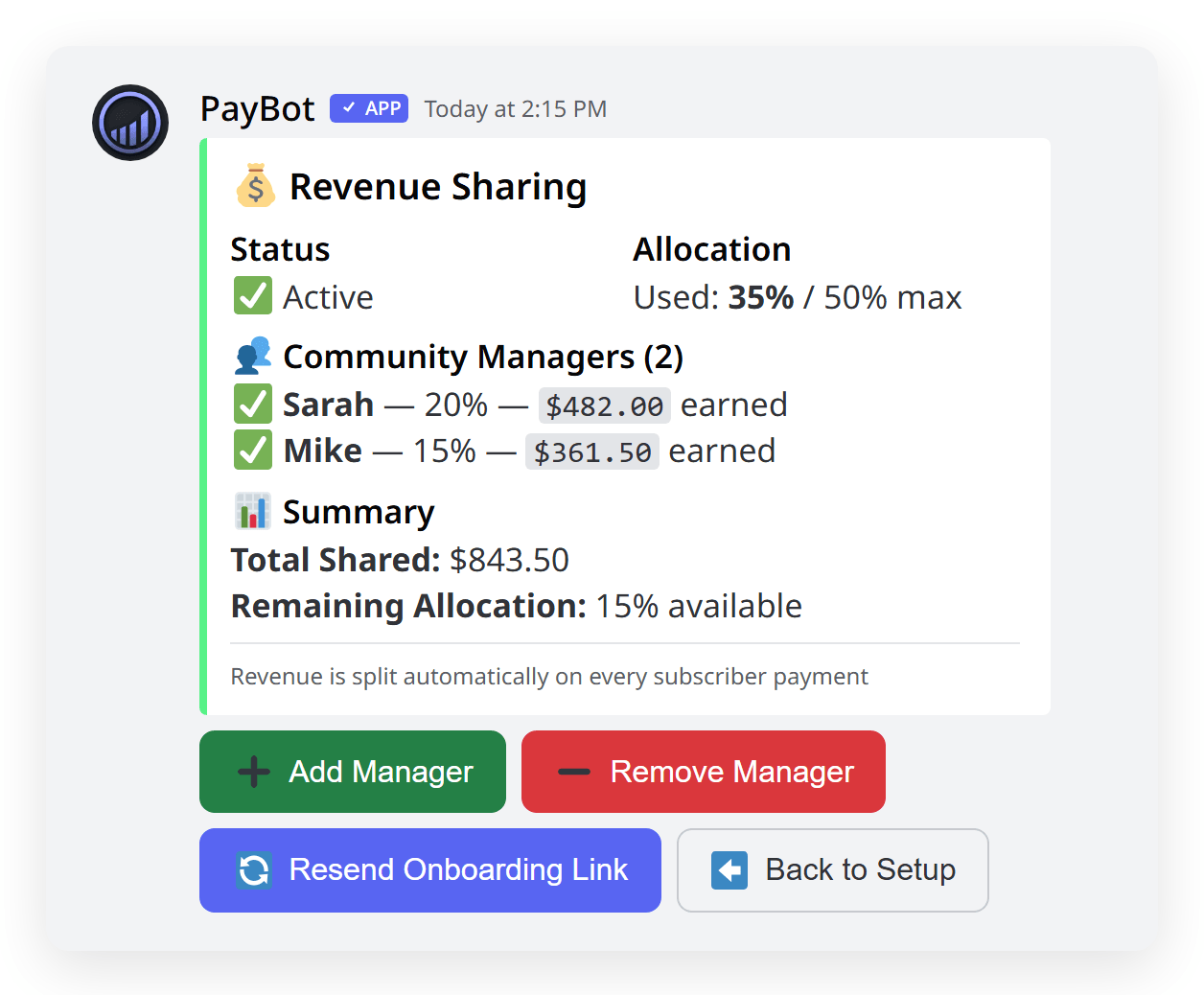Toggle the checkmark next to Sarah
Viewport: 1204px width, 995px height.
(x=251, y=404)
